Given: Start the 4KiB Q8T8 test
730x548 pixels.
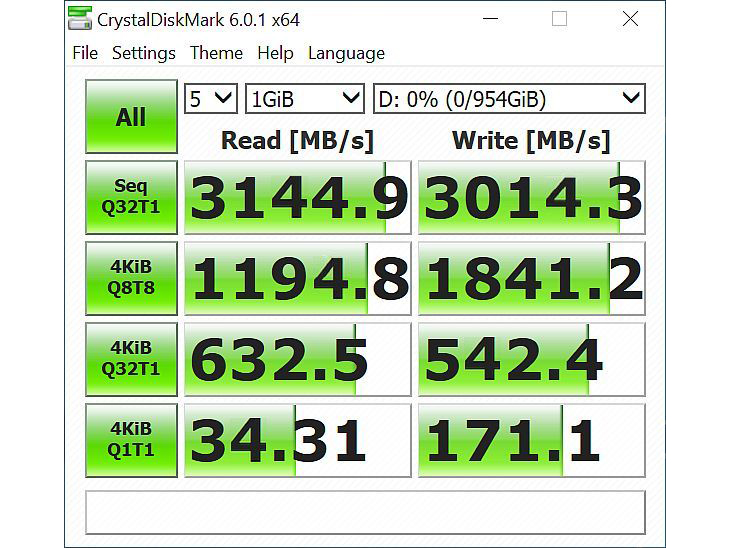Looking at the screenshot, I should [131, 278].
